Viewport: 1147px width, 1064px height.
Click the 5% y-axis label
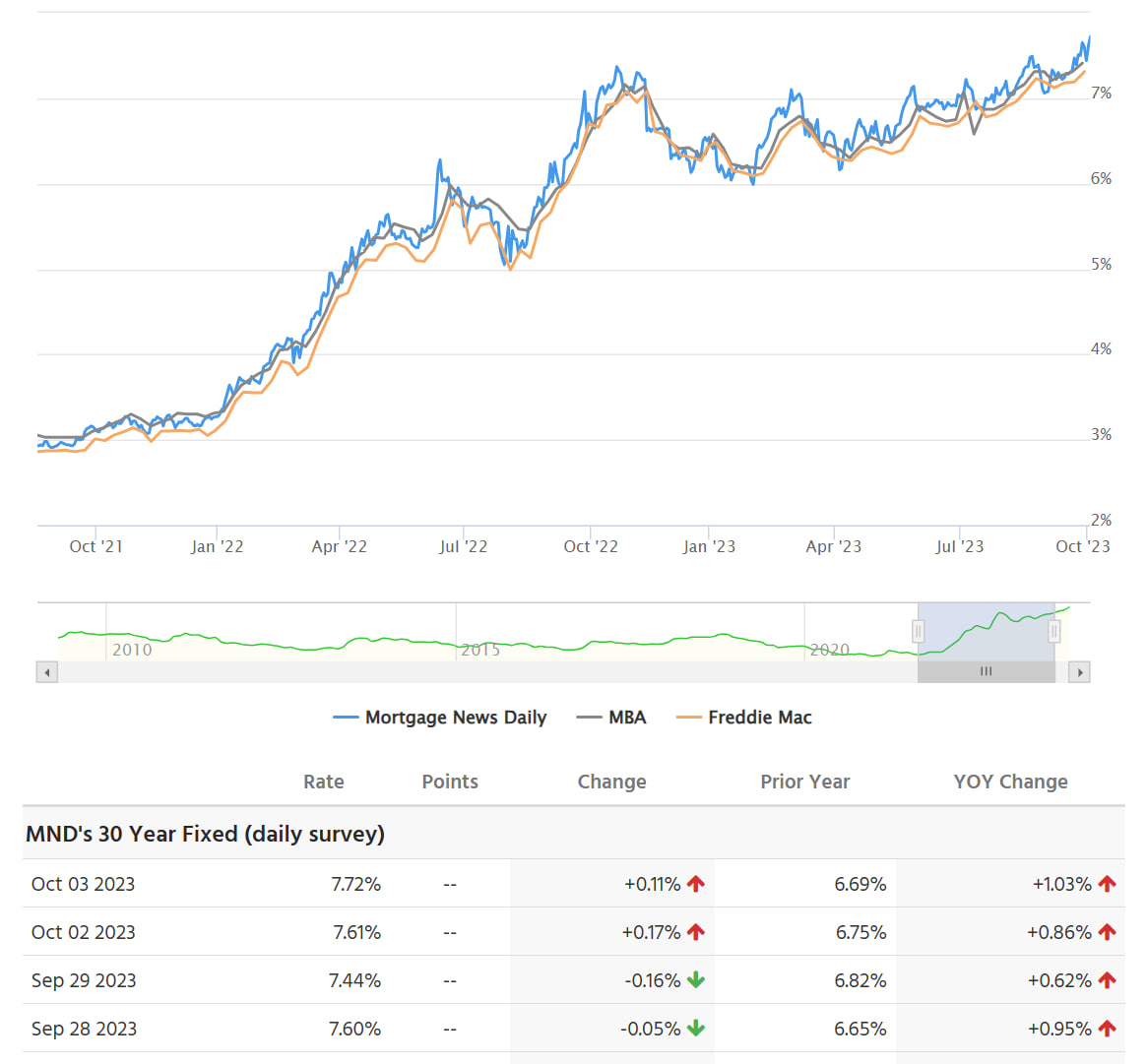point(1101,264)
